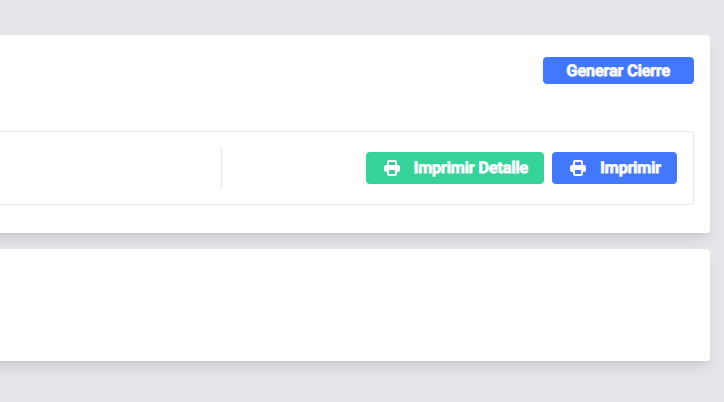Screen dimensions: 724x402
Task: Click the white space beneath the bordered inner panel
Action: tap(350, 219)
